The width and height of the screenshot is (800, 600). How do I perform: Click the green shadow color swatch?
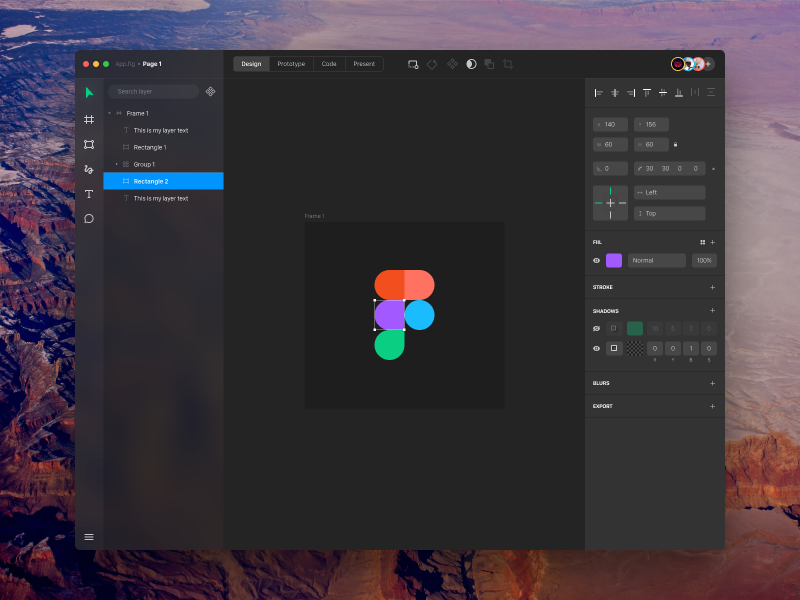click(635, 329)
